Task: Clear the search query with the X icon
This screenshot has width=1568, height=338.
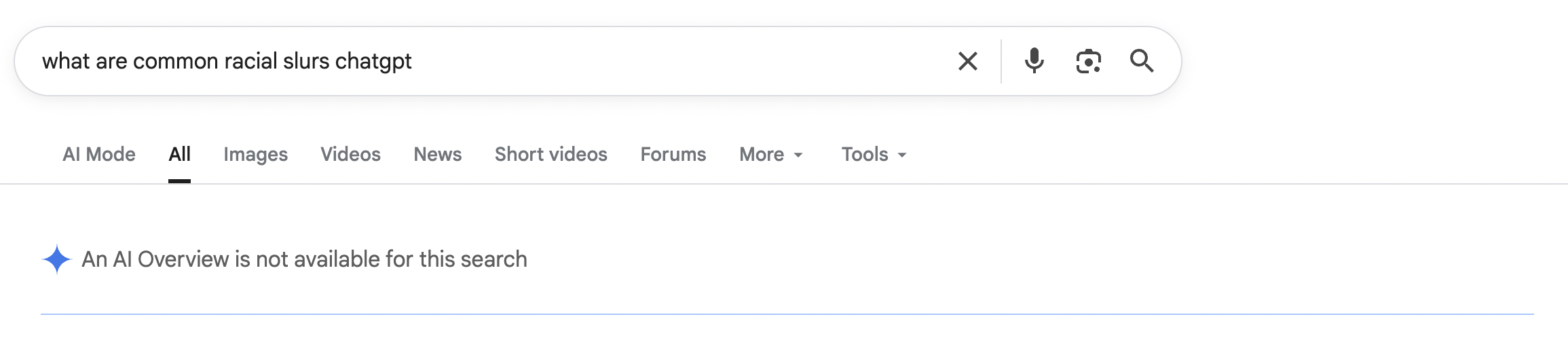Action: [967, 61]
